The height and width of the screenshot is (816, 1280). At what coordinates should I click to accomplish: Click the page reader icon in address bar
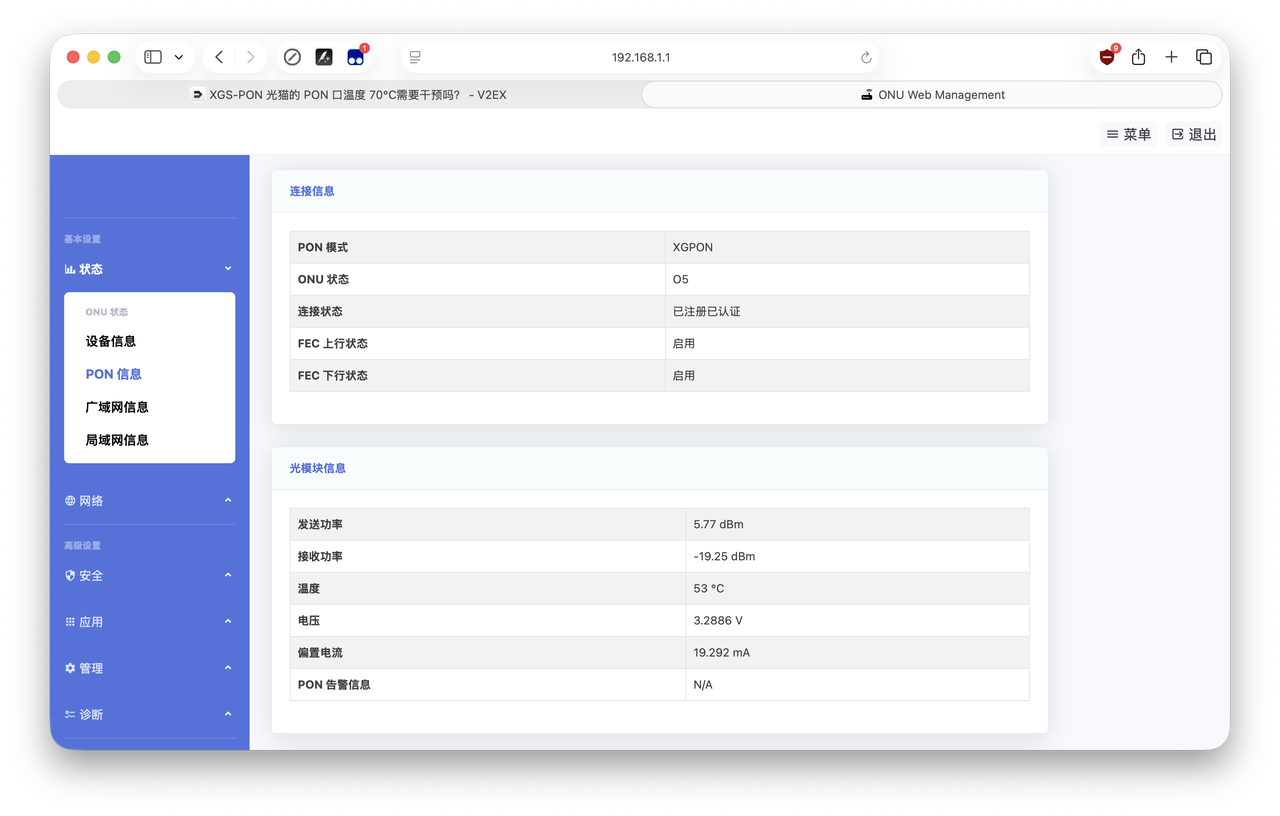(415, 57)
